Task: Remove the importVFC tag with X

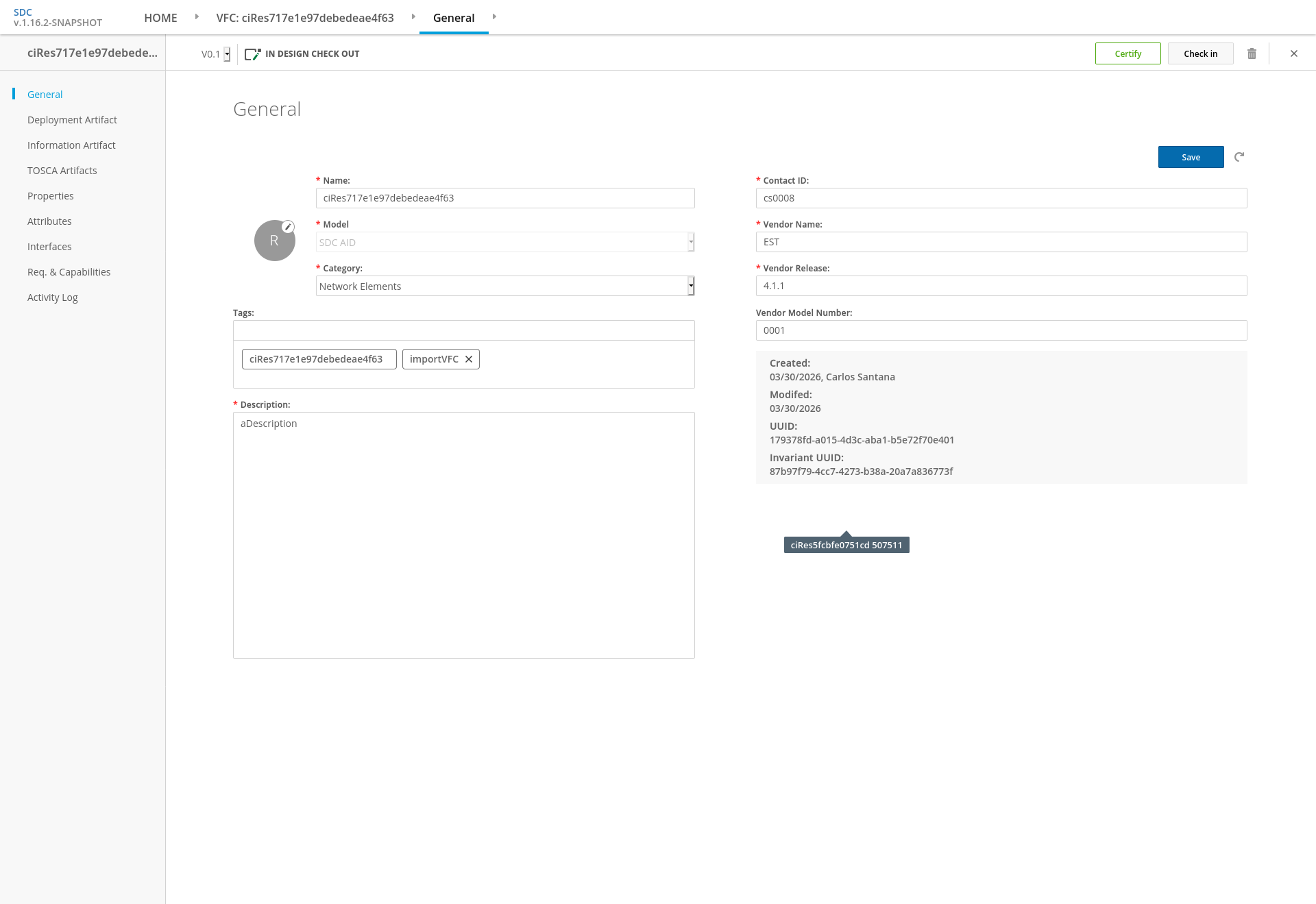Action: click(x=469, y=359)
